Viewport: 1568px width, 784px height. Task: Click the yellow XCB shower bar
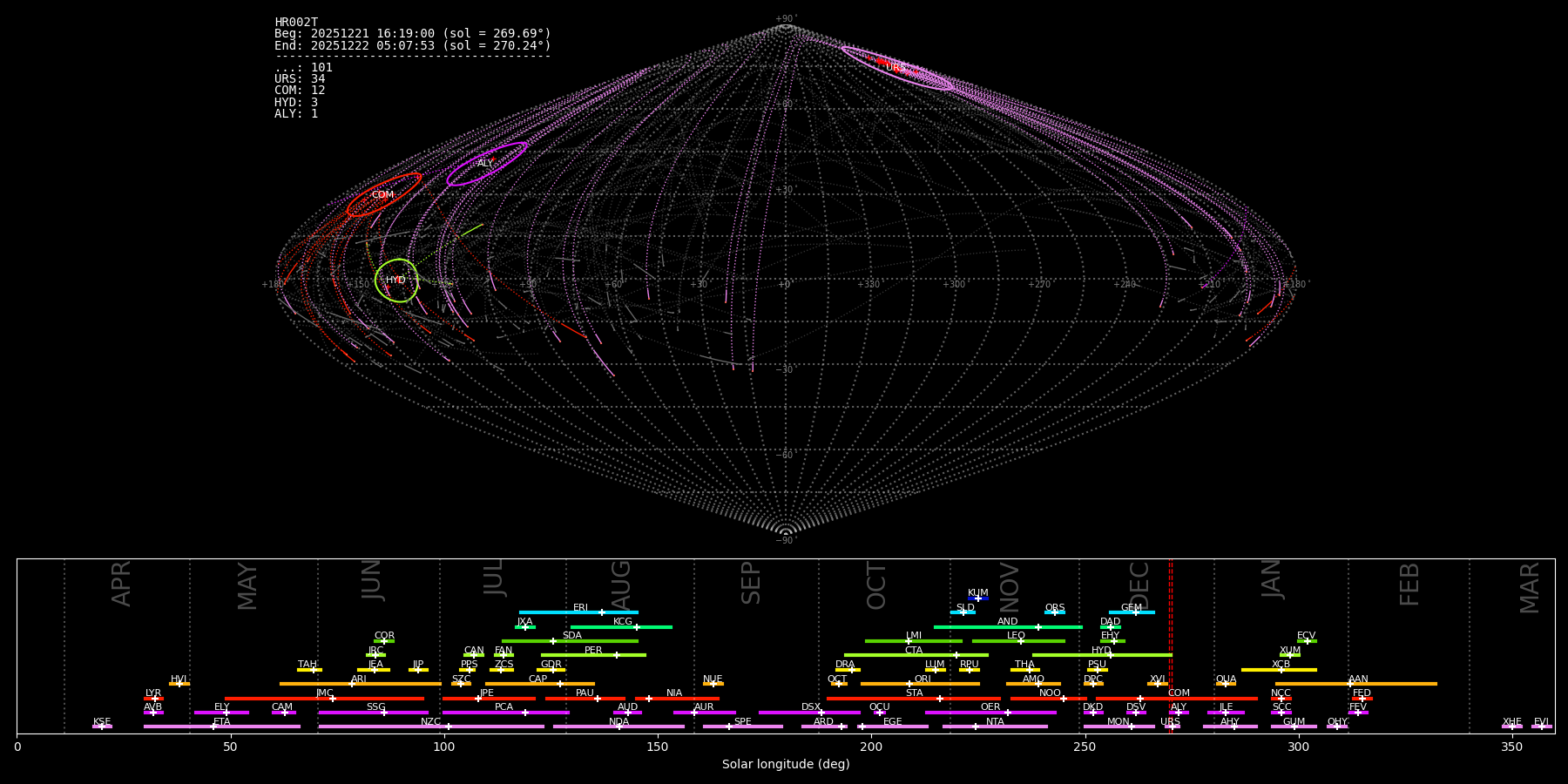pyautogui.click(x=1279, y=670)
